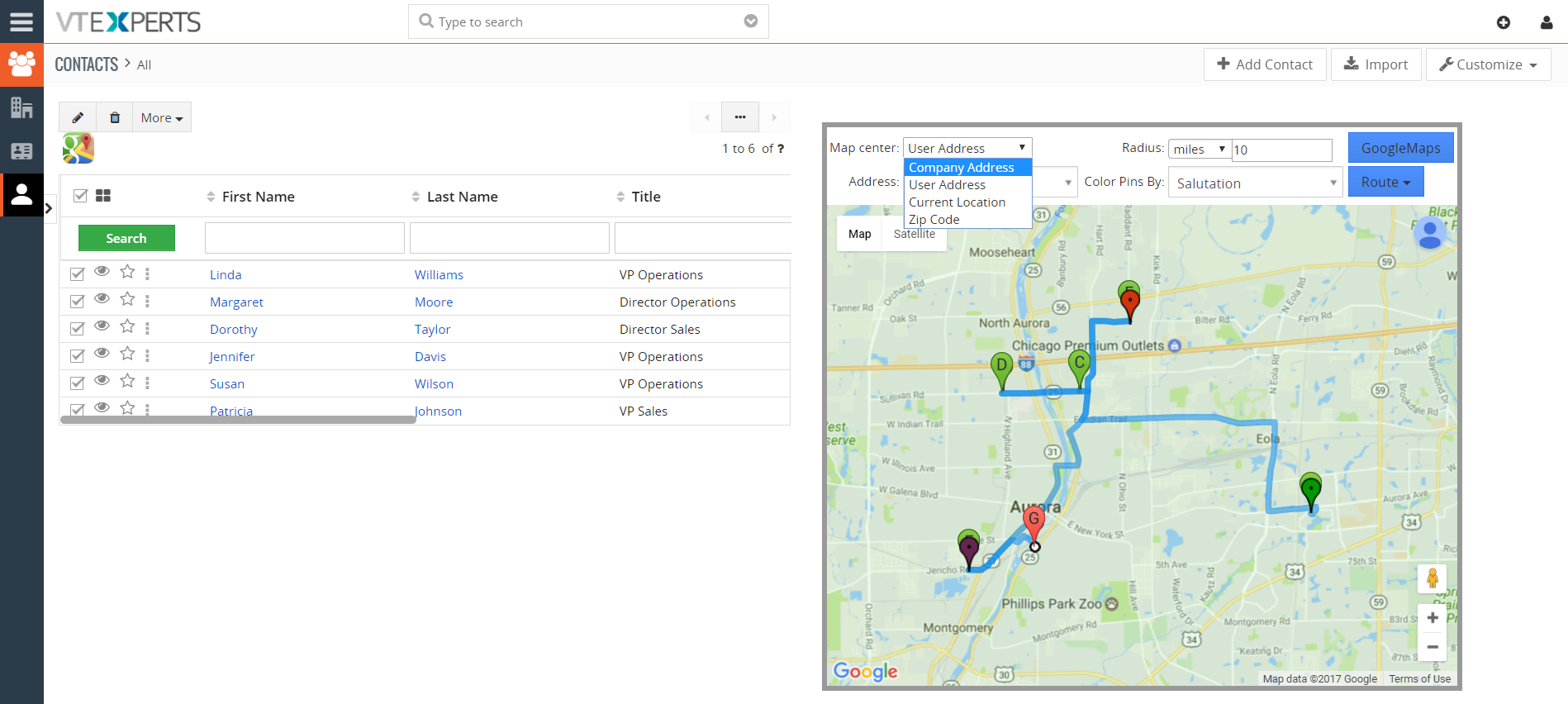Open the ID card icon in sidebar
Screen dimensions: 1568x704
coord(21,151)
